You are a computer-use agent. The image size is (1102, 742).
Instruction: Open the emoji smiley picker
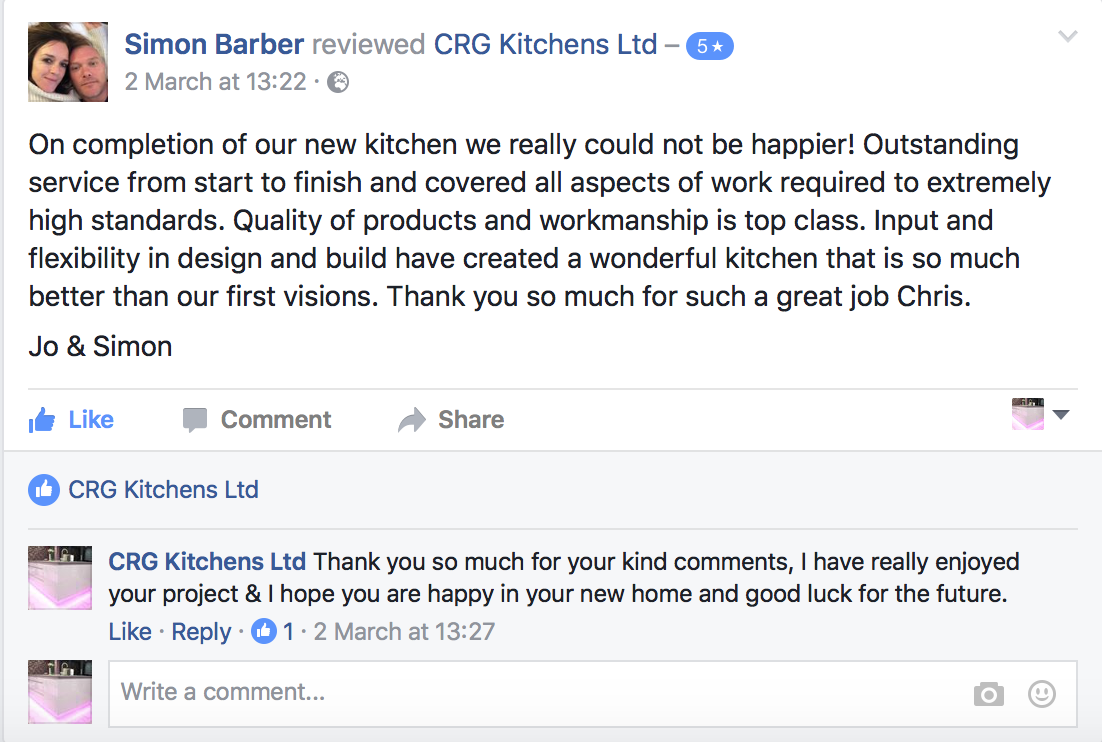(x=1042, y=694)
